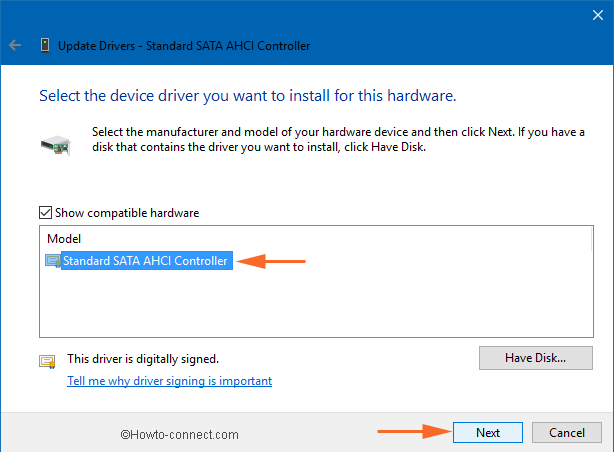Uncheck Show compatible hardware checkbox
614x452 pixels.
coord(45,213)
